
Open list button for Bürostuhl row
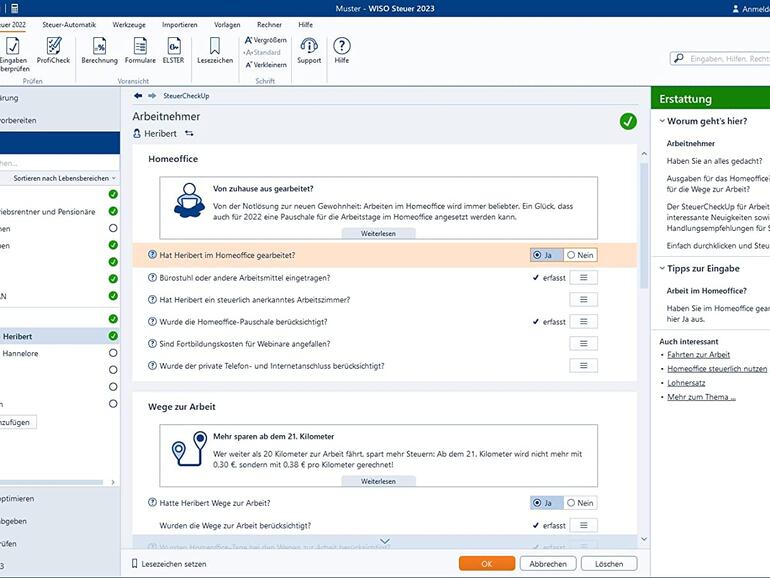click(x=583, y=277)
